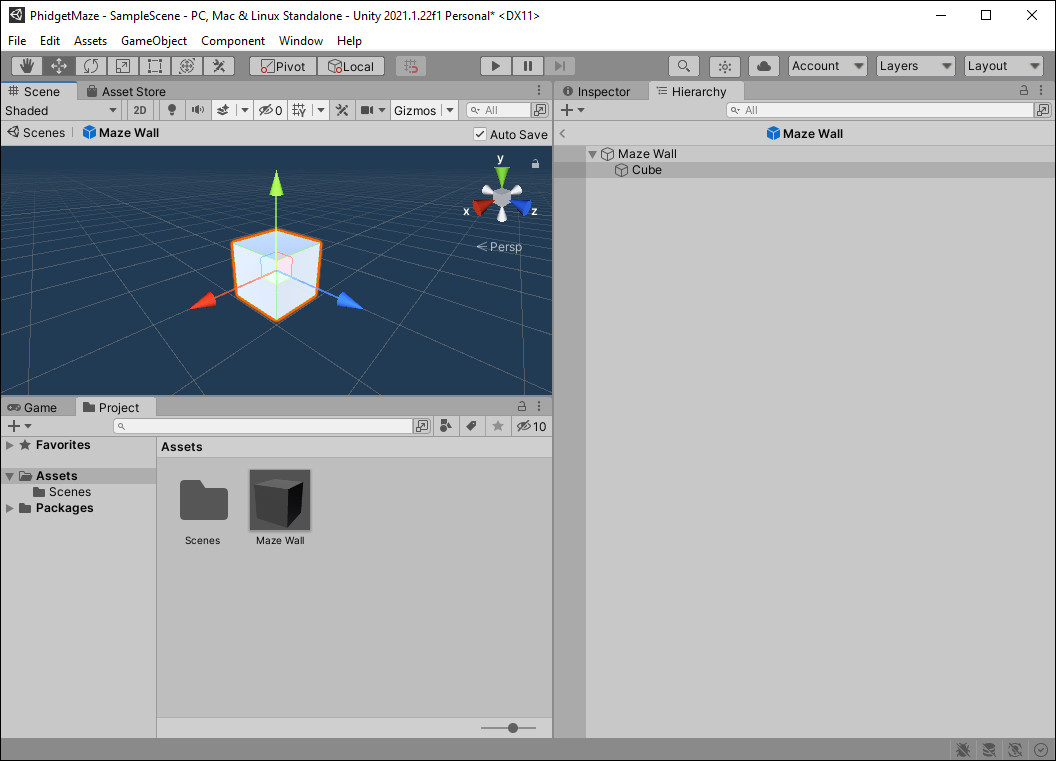Open the Gizmos dropdown arrow
The image size is (1056, 761).
pos(450,110)
